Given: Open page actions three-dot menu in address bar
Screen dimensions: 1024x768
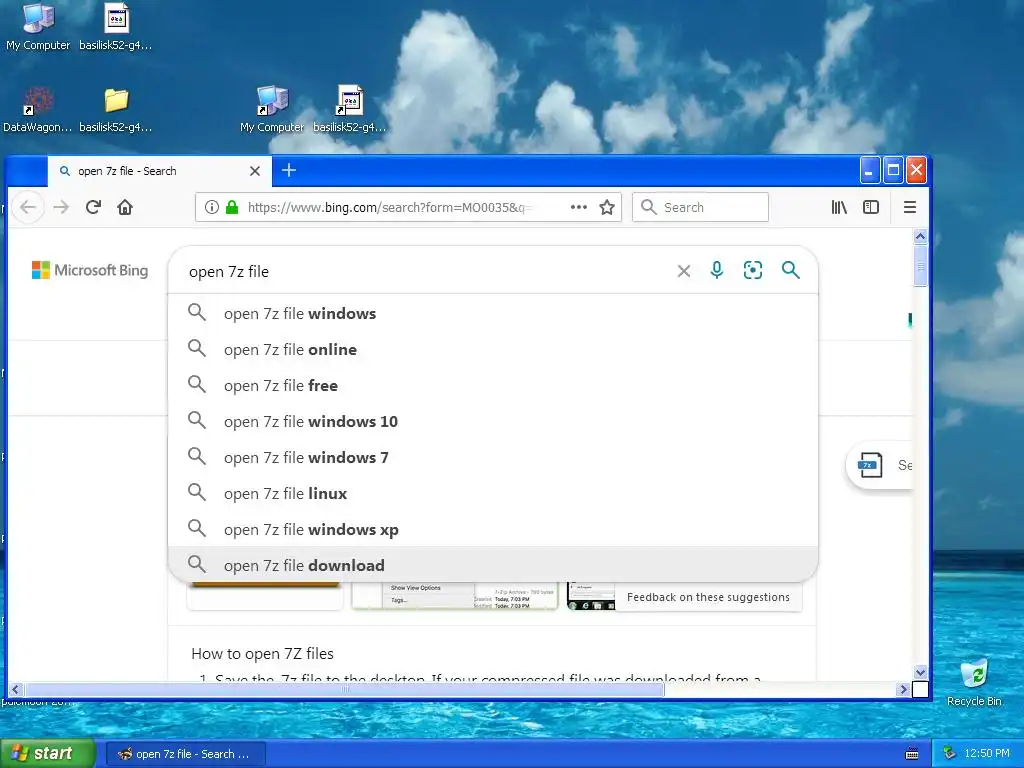Looking at the screenshot, I should click(579, 207).
